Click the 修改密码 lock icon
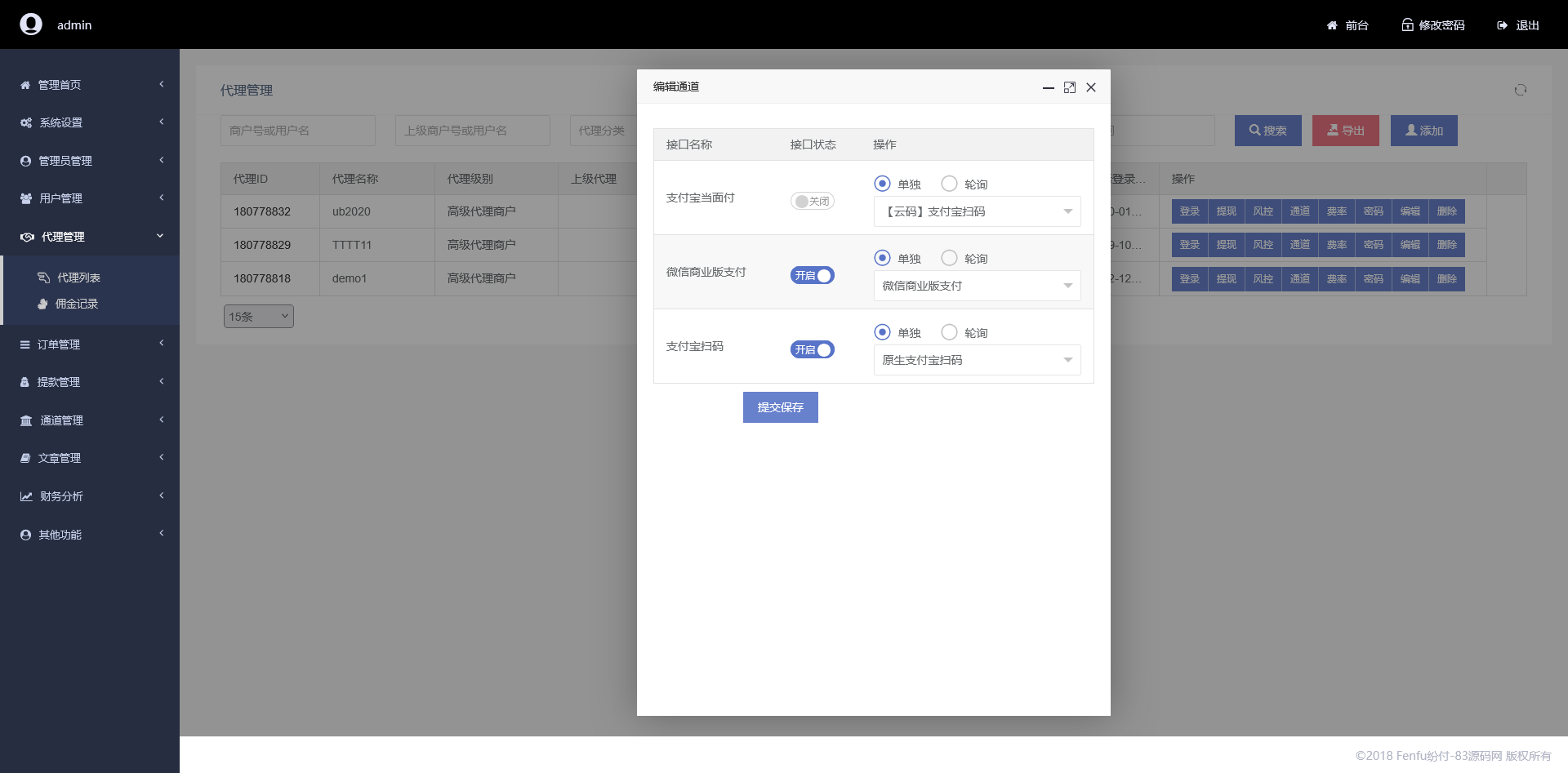1568x773 pixels. 1407,25
